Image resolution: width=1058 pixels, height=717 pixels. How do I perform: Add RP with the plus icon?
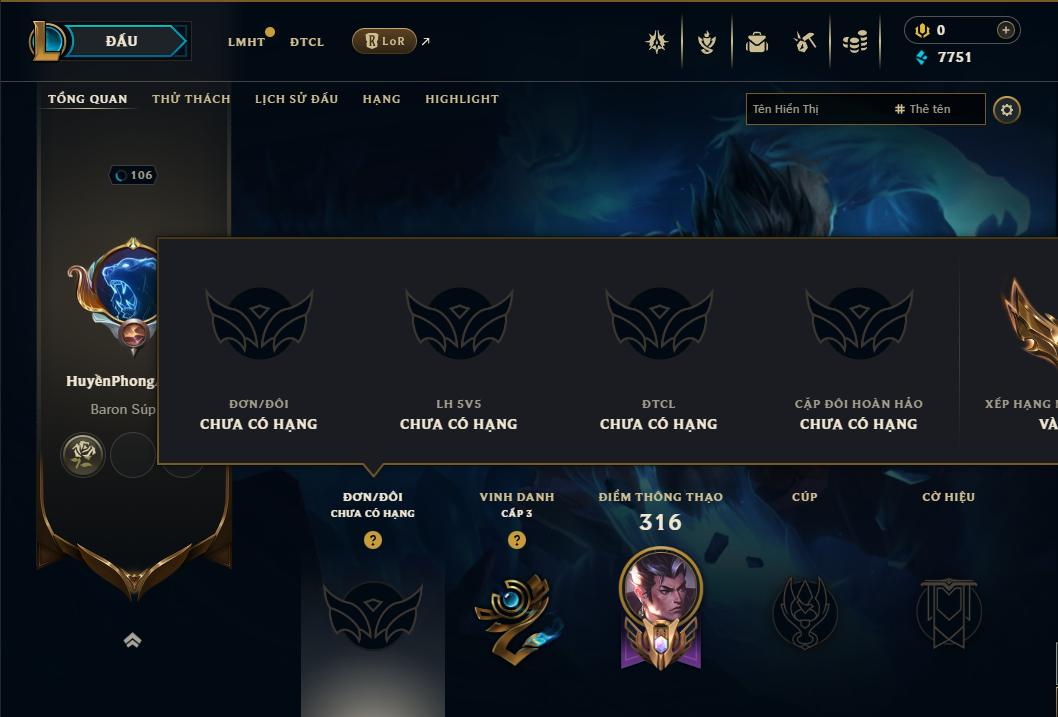(1005, 30)
